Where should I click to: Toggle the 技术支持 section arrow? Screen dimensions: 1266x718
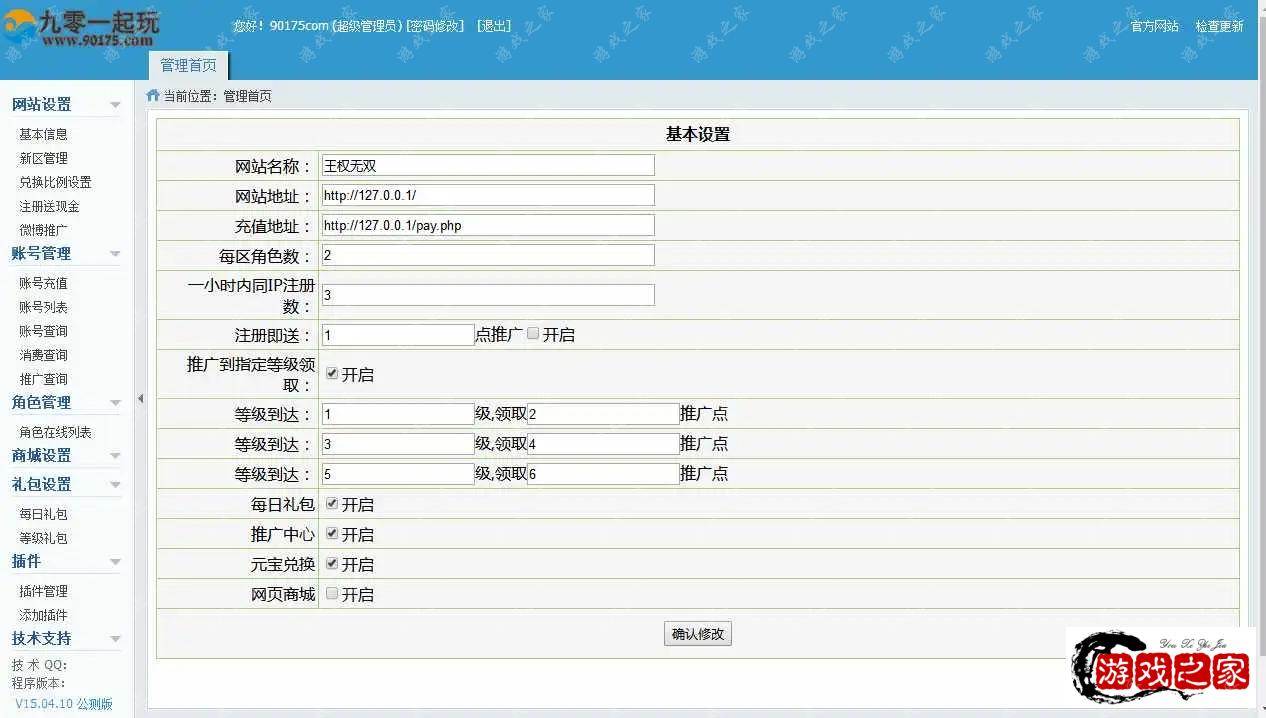(115, 639)
